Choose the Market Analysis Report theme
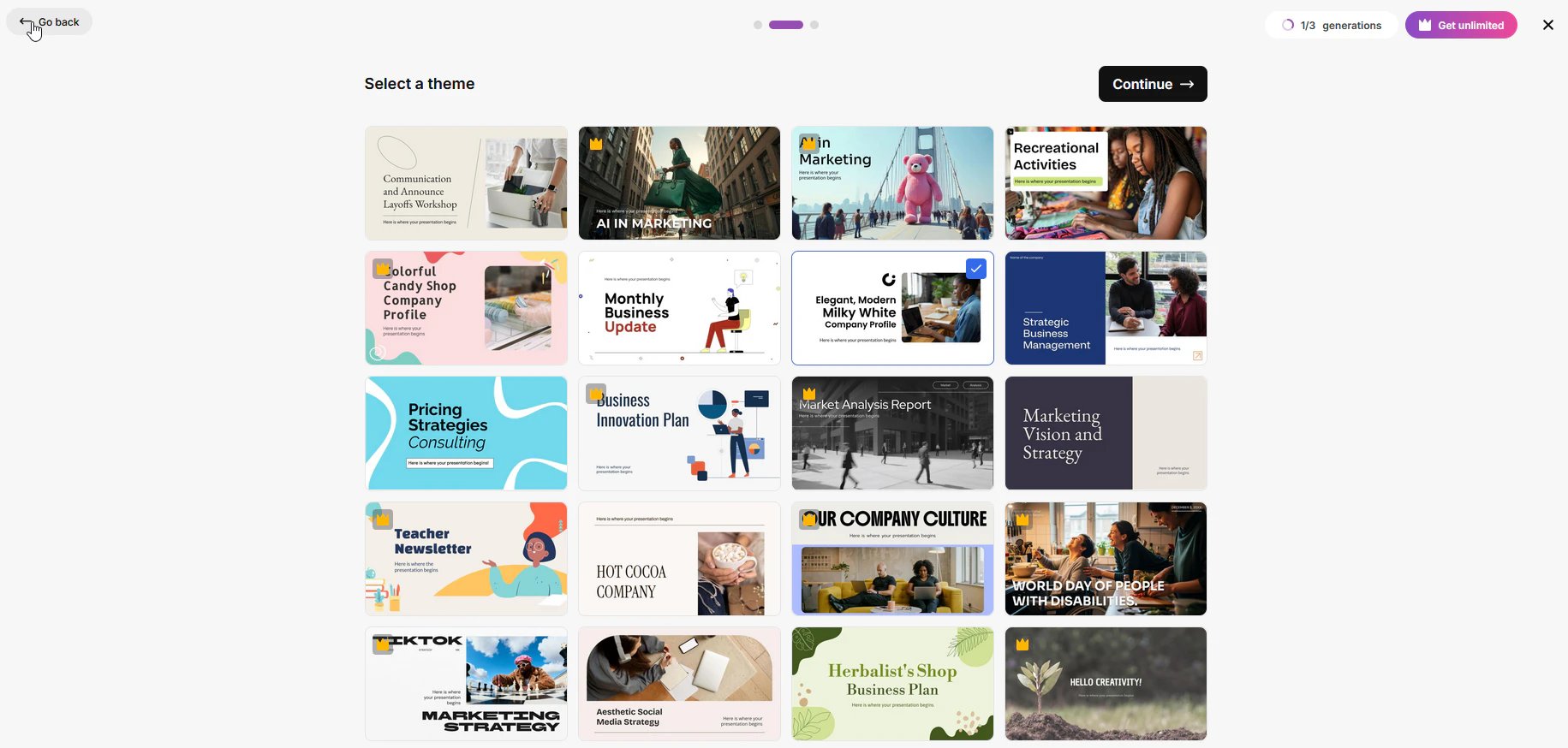Screen dimensions: 1568x748 (892, 433)
